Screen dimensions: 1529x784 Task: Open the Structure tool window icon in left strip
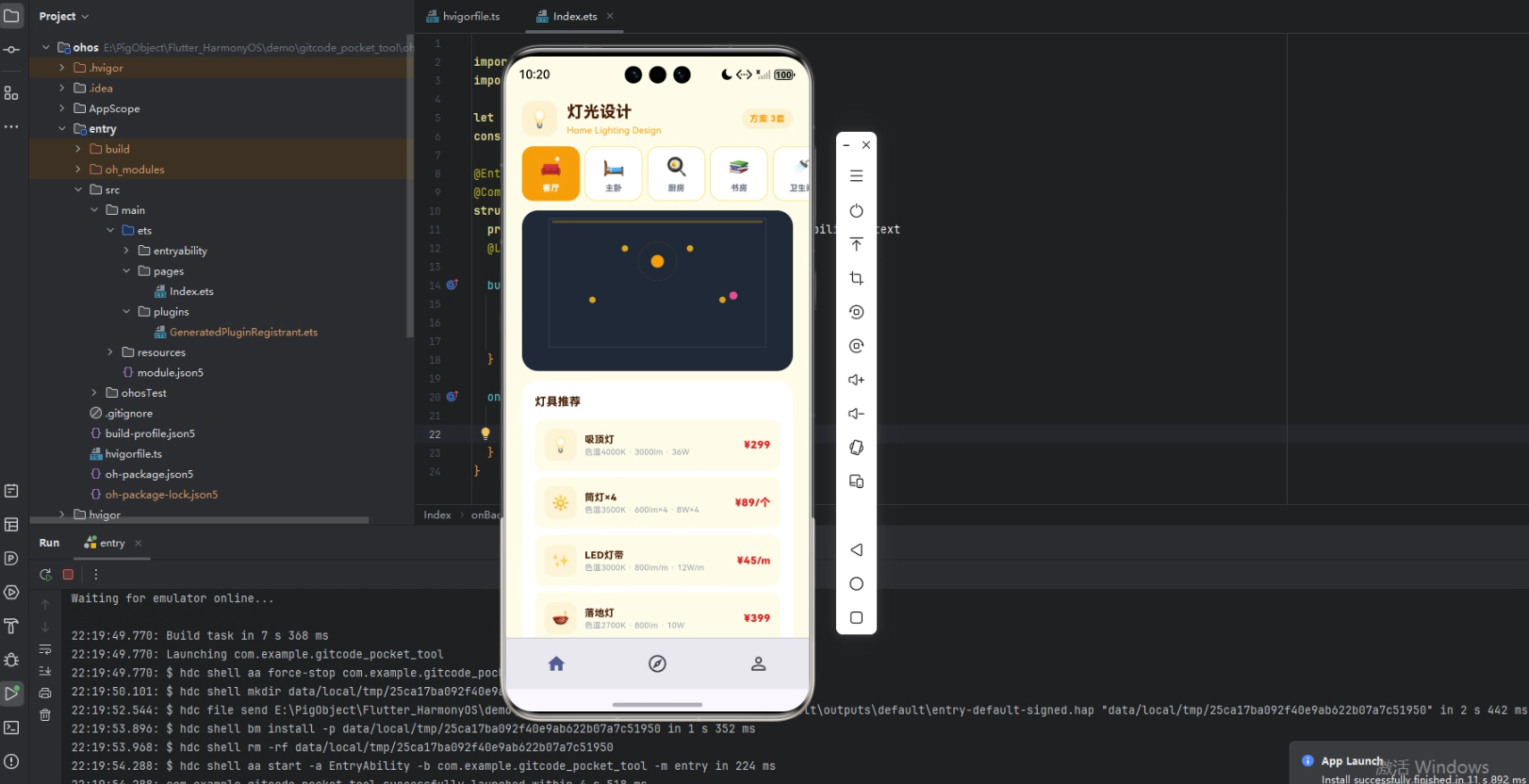11,93
